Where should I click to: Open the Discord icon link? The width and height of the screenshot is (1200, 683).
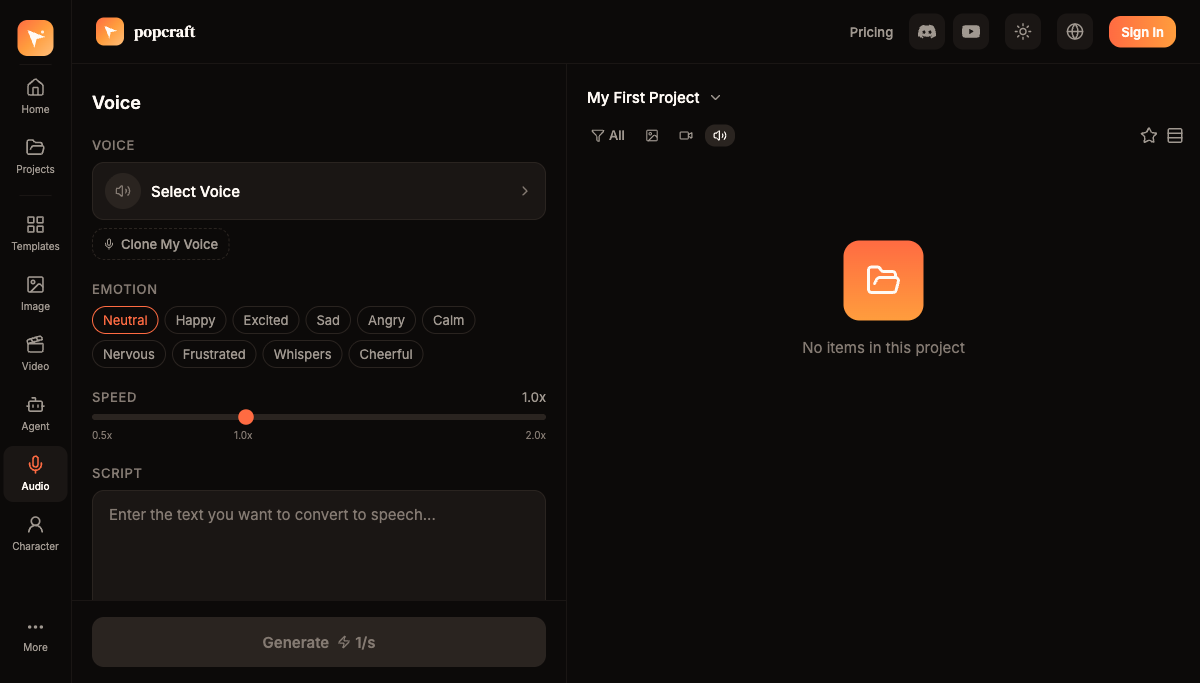point(926,32)
